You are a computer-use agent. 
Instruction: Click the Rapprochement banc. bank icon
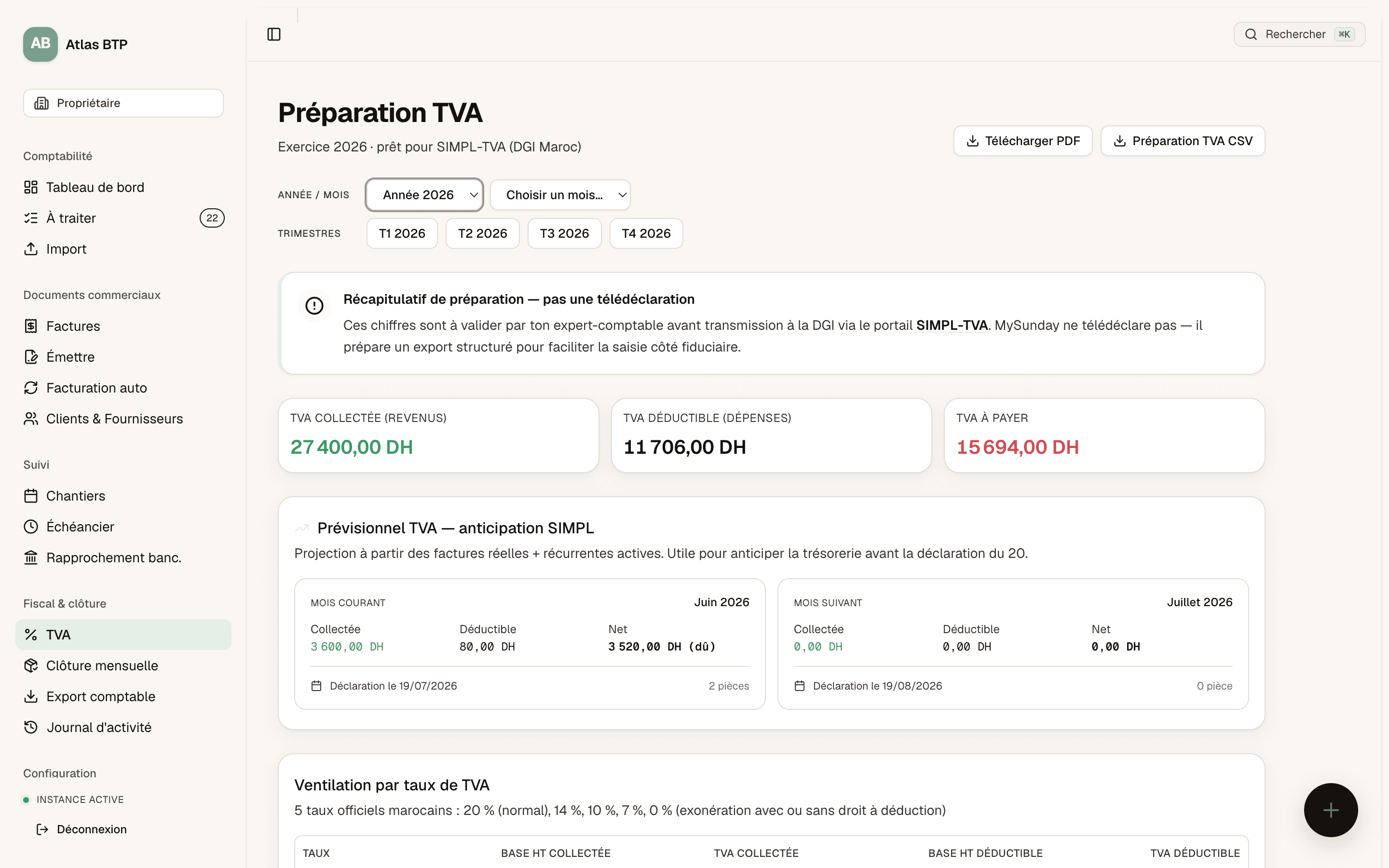point(31,557)
